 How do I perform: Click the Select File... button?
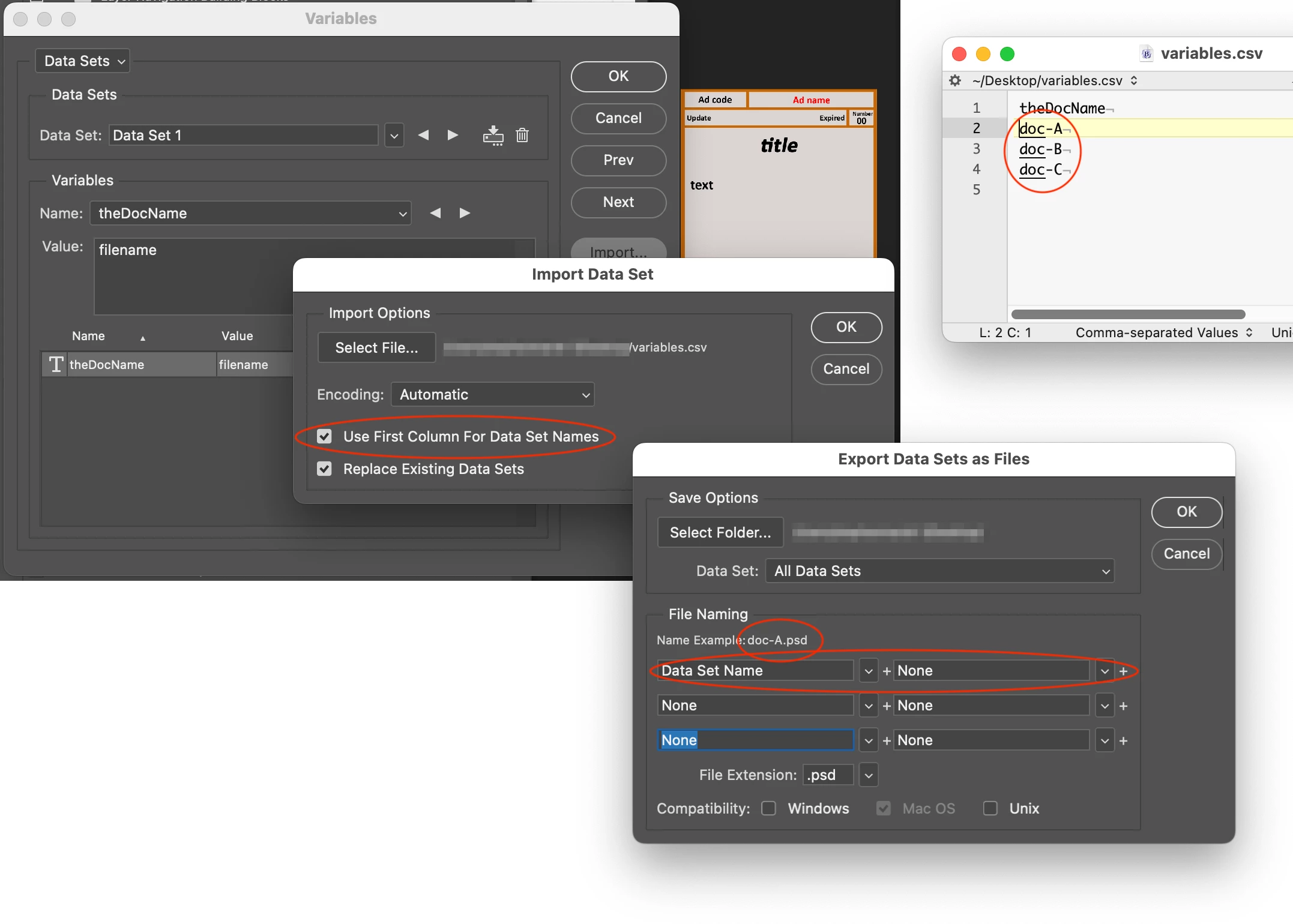[376, 347]
